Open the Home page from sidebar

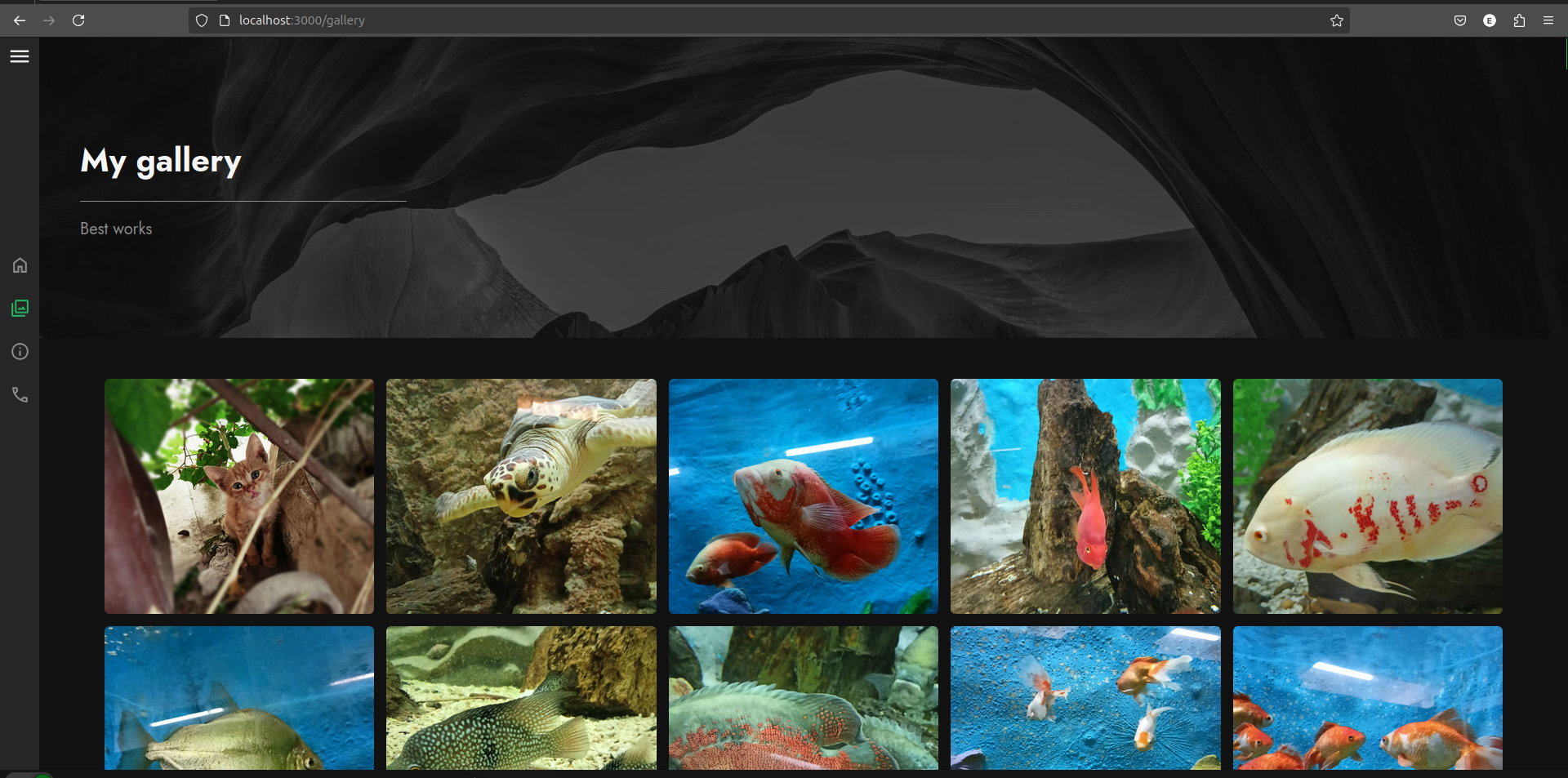(19, 265)
